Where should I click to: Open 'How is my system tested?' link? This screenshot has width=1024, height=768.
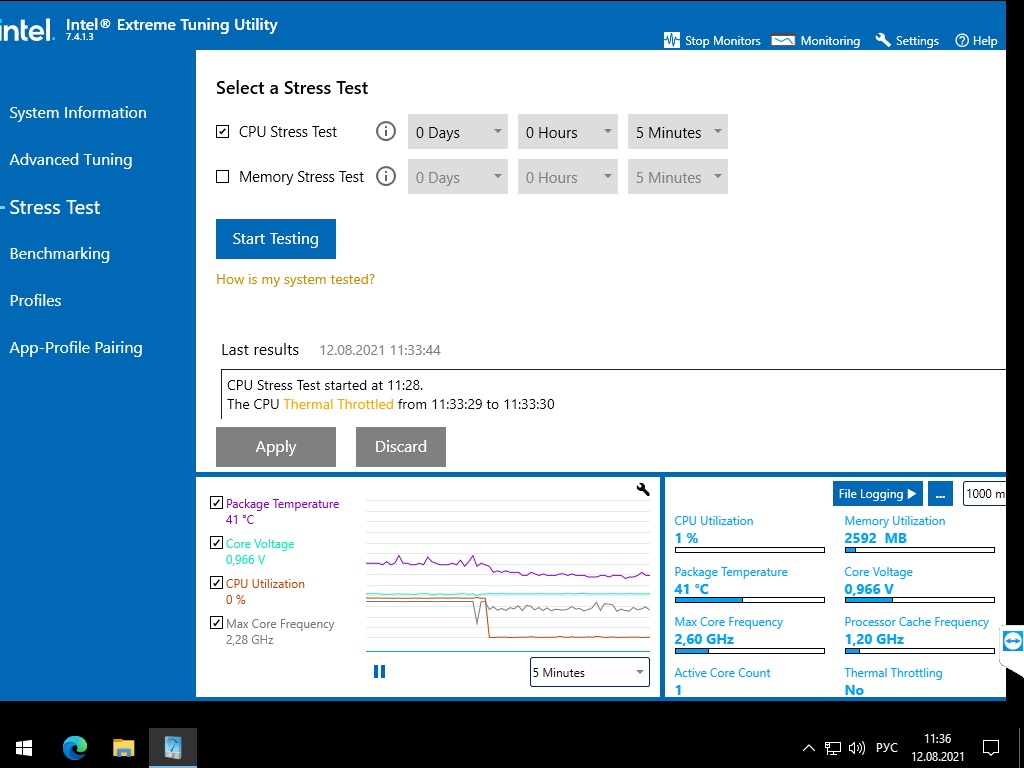(295, 280)
